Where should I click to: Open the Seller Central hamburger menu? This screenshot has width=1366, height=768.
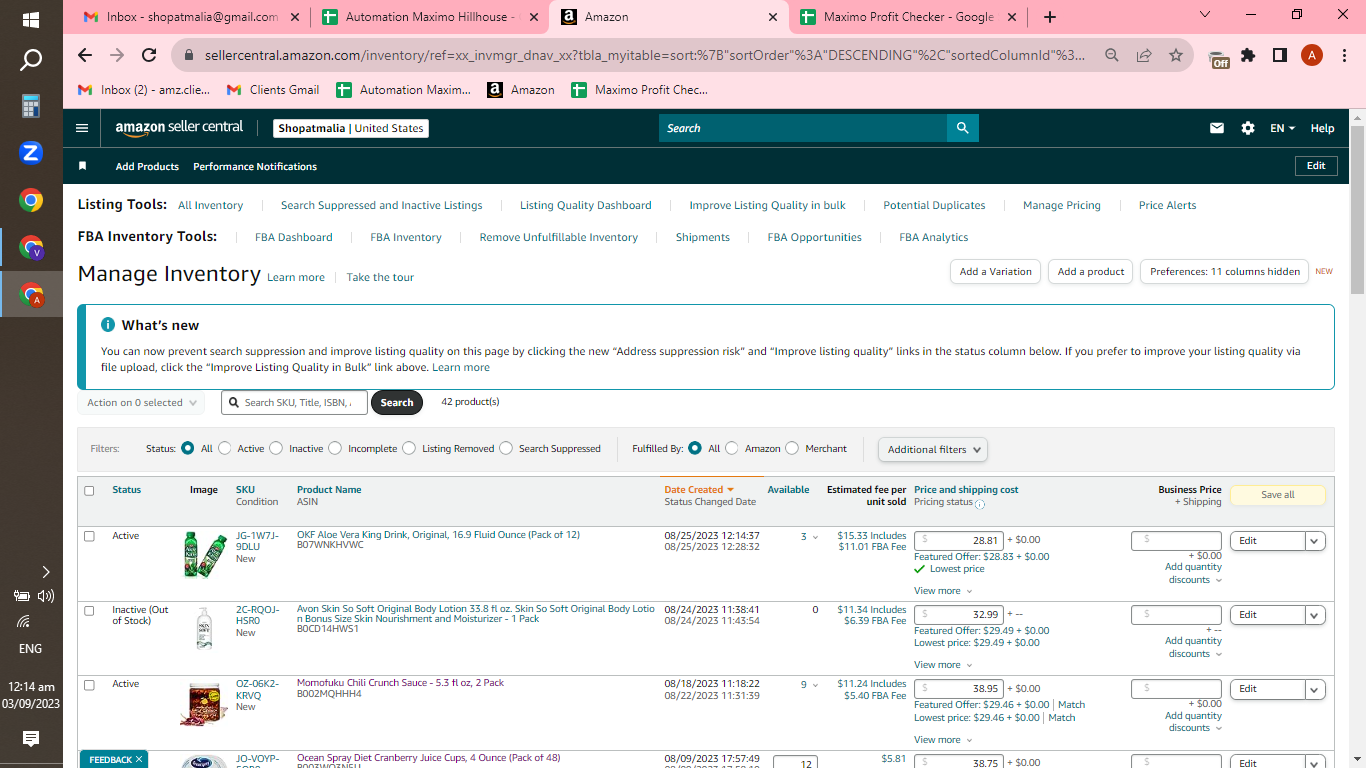click(82, 128)
